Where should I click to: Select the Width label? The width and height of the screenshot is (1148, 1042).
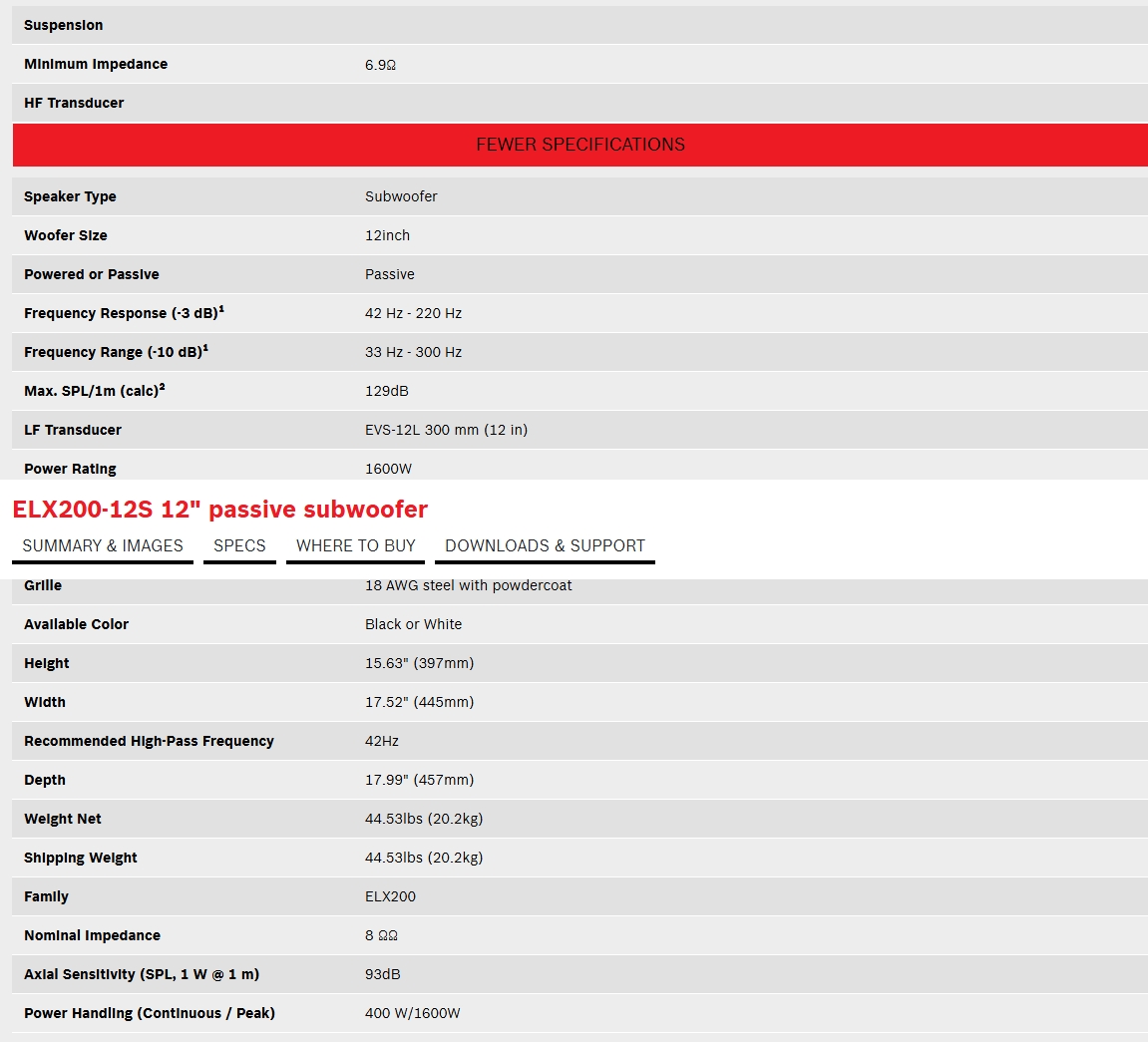[x=45, y=702]
